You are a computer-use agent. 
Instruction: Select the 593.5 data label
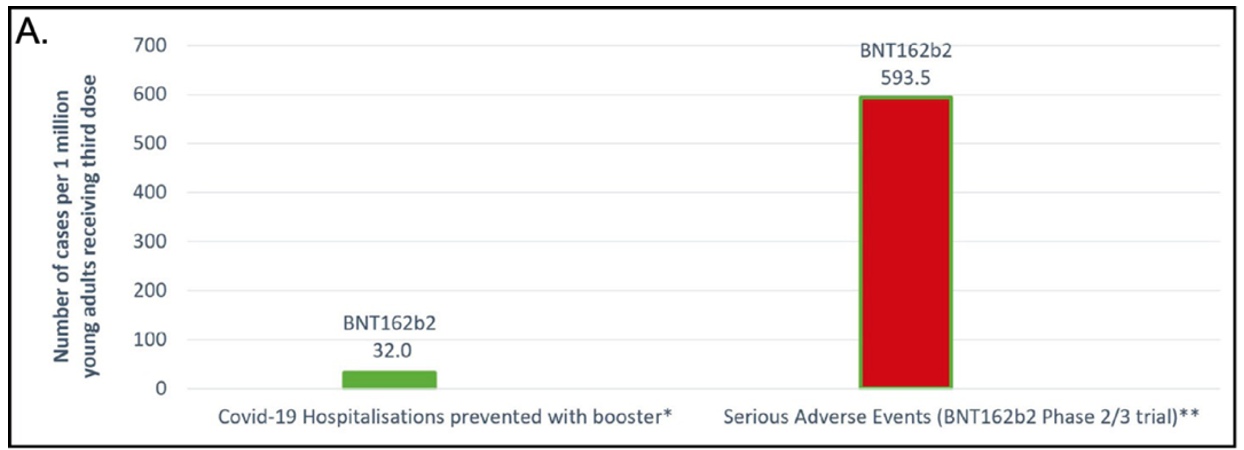point(906,76)
